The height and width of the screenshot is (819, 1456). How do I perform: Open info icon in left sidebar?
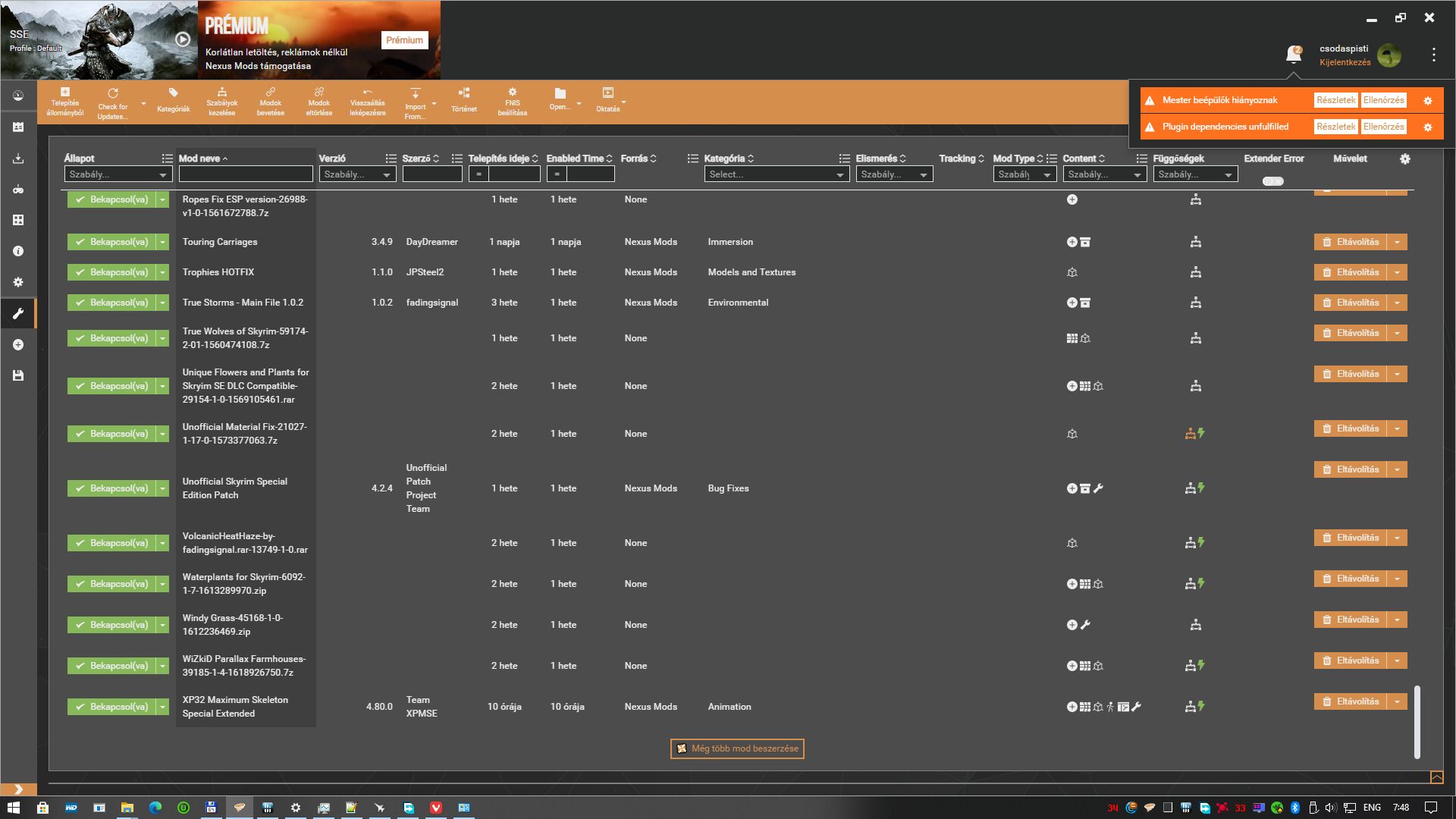click(18, 251)
